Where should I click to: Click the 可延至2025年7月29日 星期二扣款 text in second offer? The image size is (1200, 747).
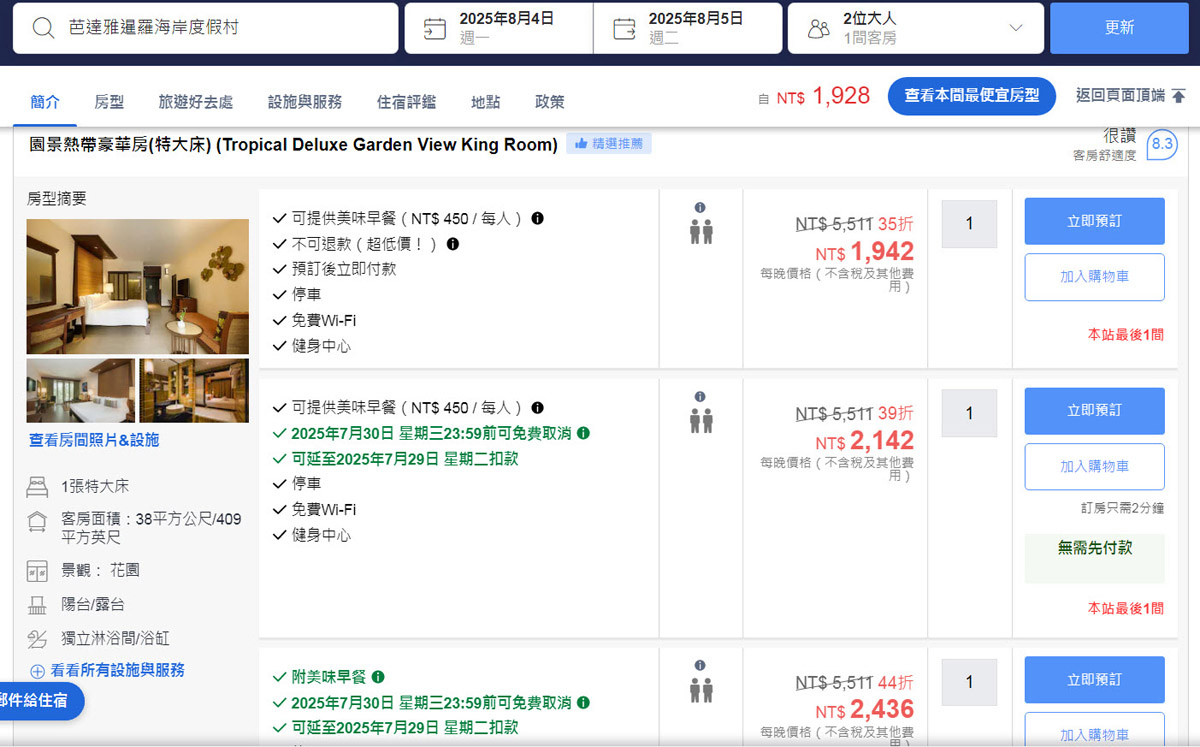click(405, 459)
